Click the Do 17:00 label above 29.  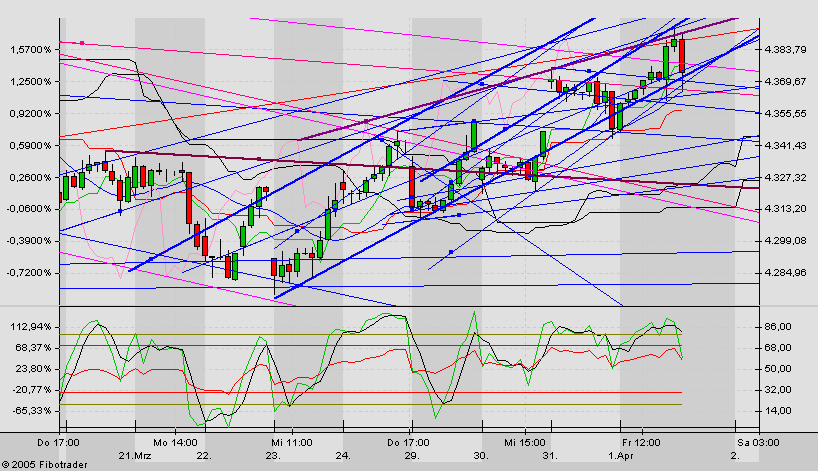pyautogui.click(x=408, y=443)
